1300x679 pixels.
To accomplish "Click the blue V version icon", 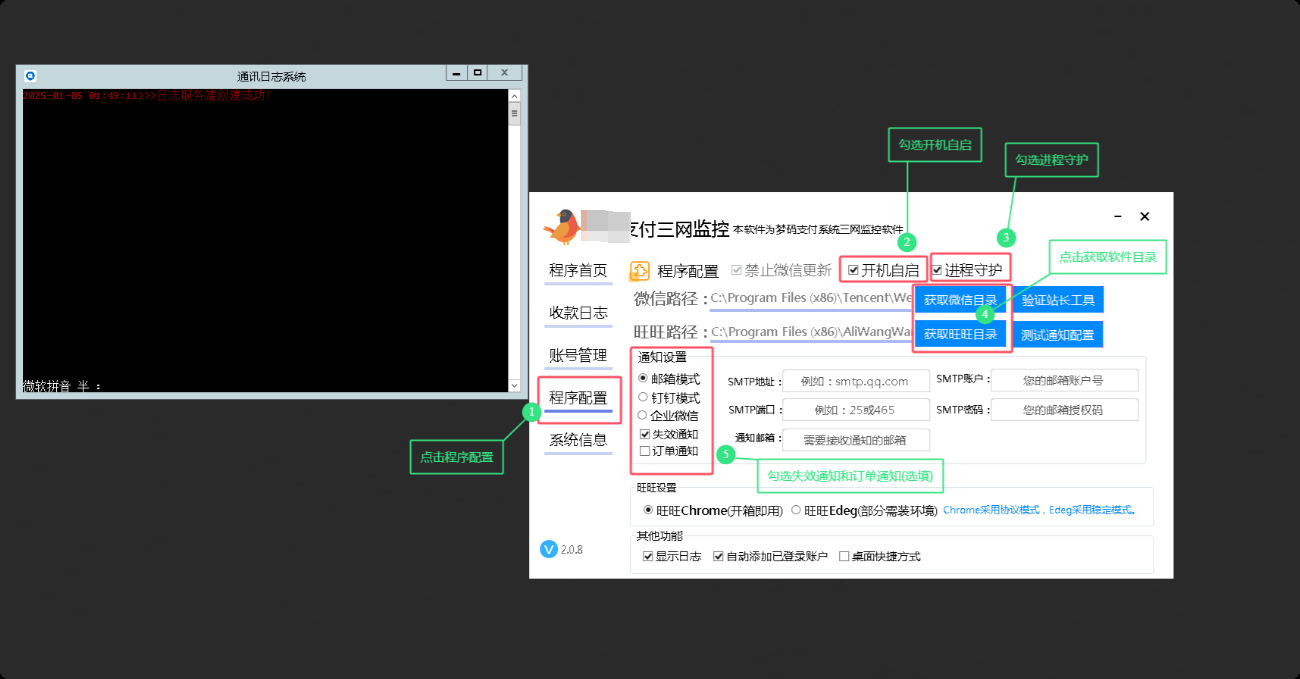I will click(548, 549).
